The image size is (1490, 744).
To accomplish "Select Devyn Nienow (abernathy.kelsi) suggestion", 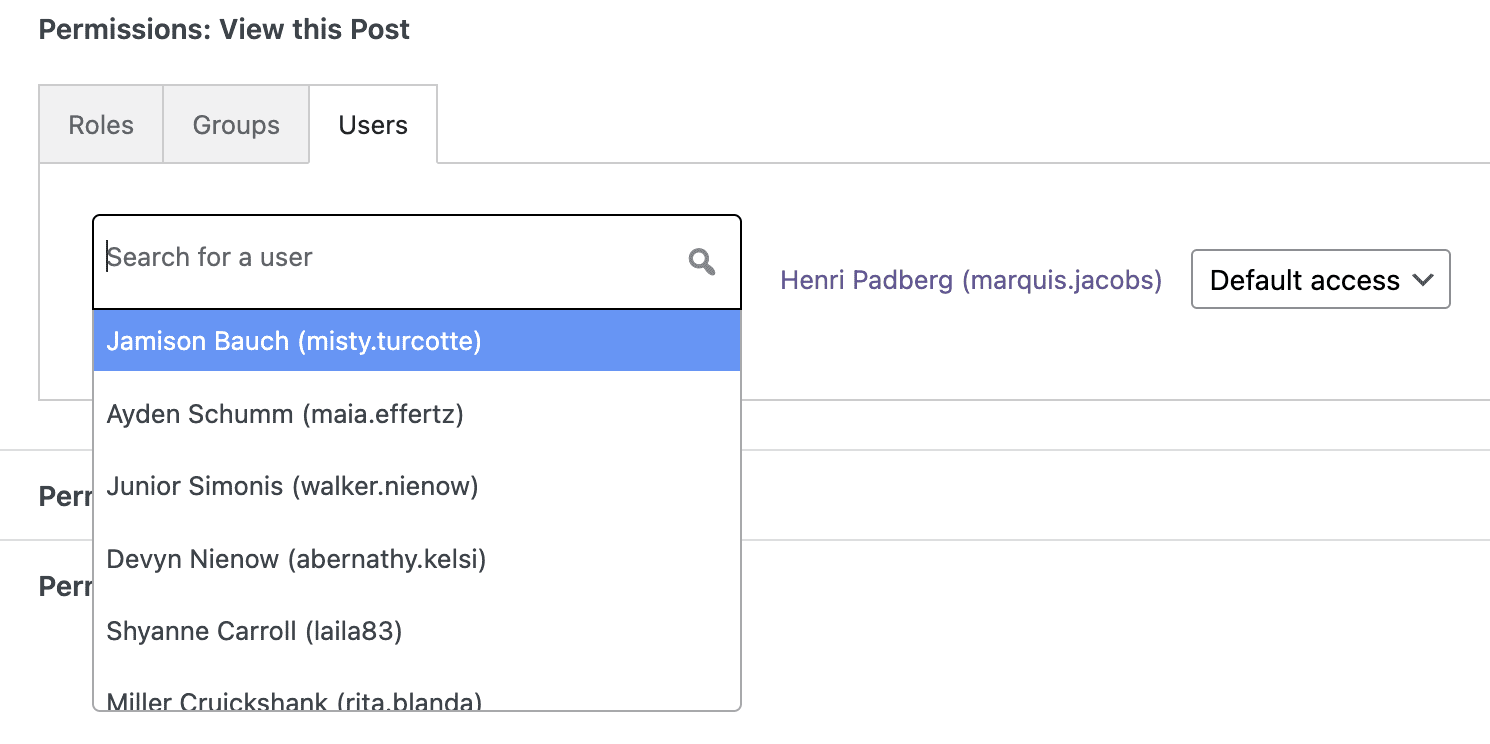I will point(296,559).
